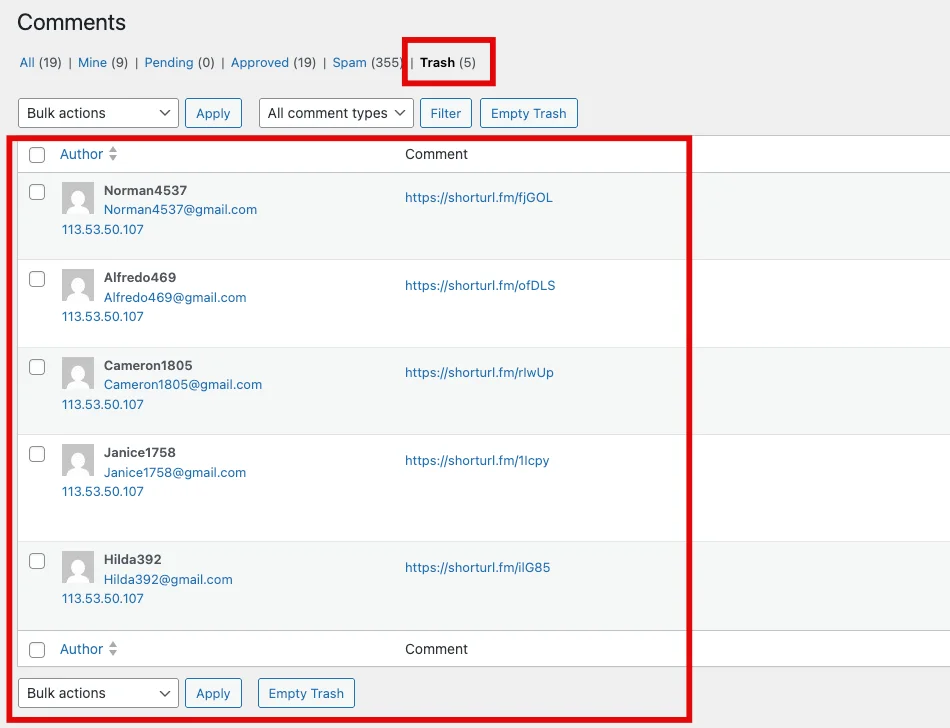Select the checkbox next to Hilda392

[37, 561]
